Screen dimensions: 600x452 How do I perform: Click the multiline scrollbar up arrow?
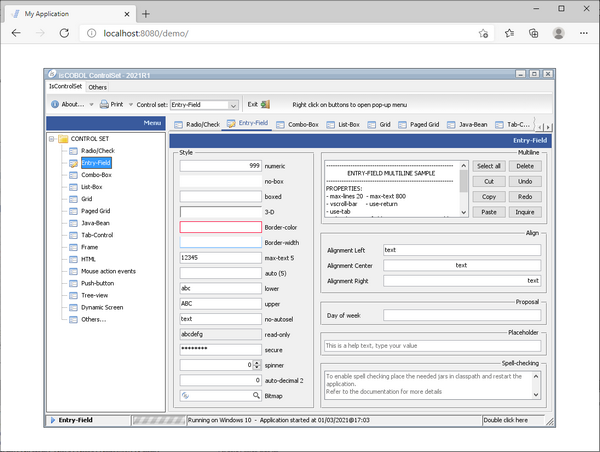coord(463,165)
